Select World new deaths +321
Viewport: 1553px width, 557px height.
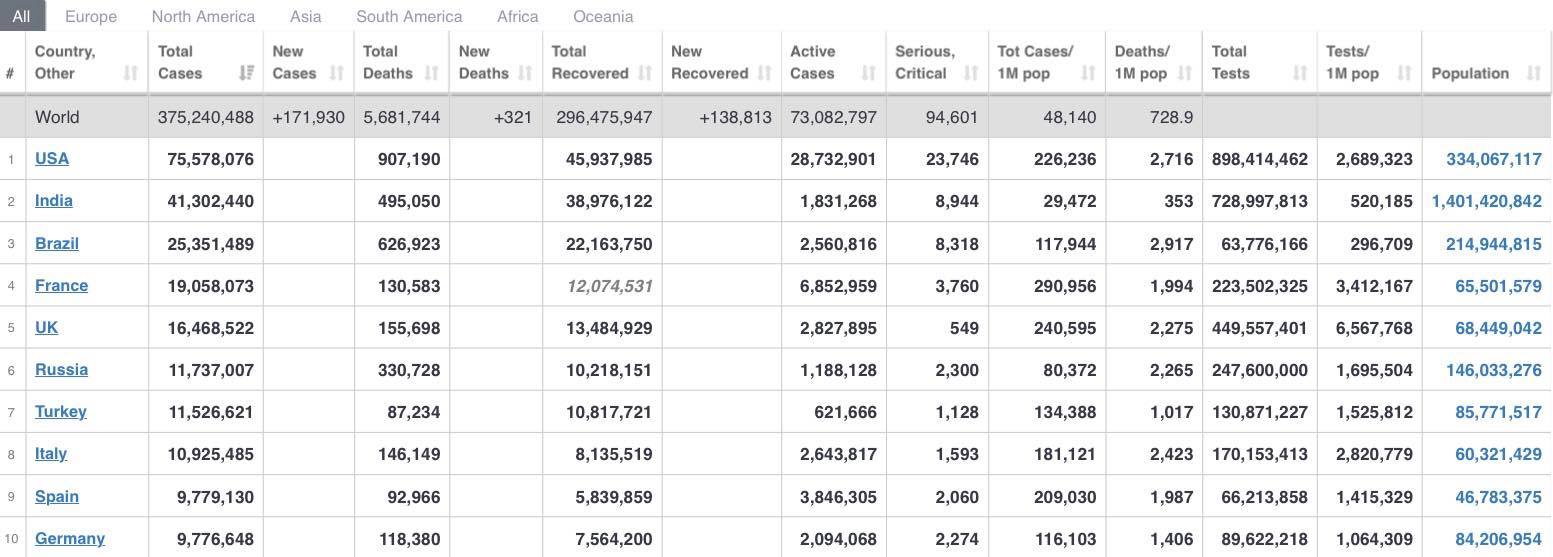[x=513, y=117]
